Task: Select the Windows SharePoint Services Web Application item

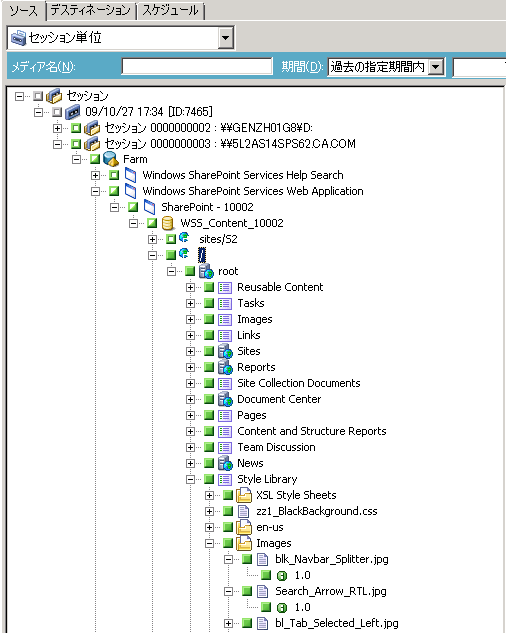Action: pos(253,191)
